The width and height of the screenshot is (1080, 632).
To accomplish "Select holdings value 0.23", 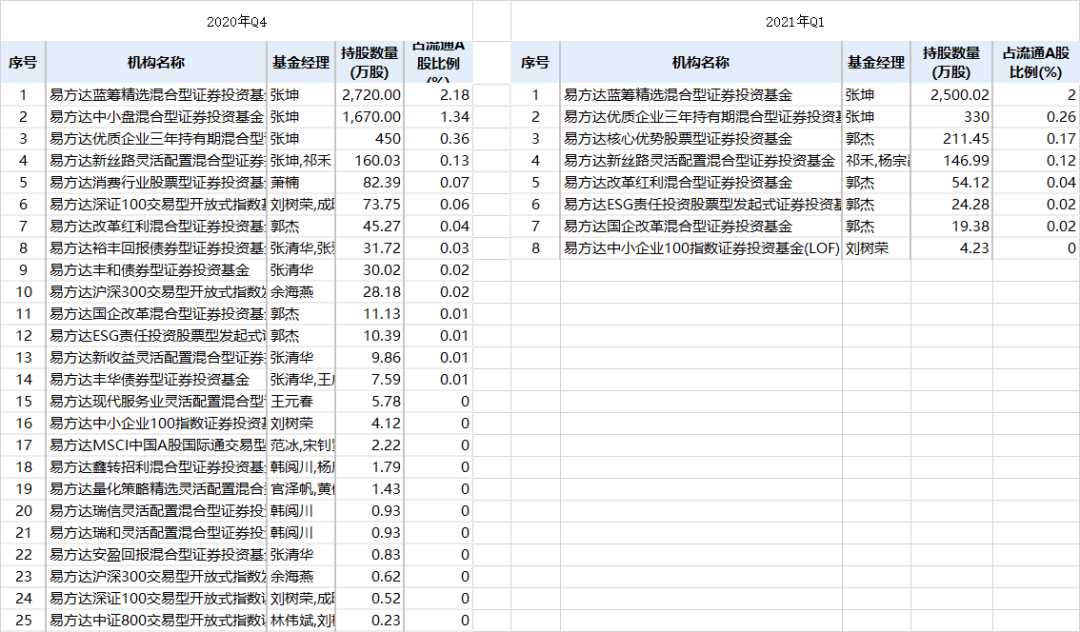I will pyautogui.click(x=370, y=621).
